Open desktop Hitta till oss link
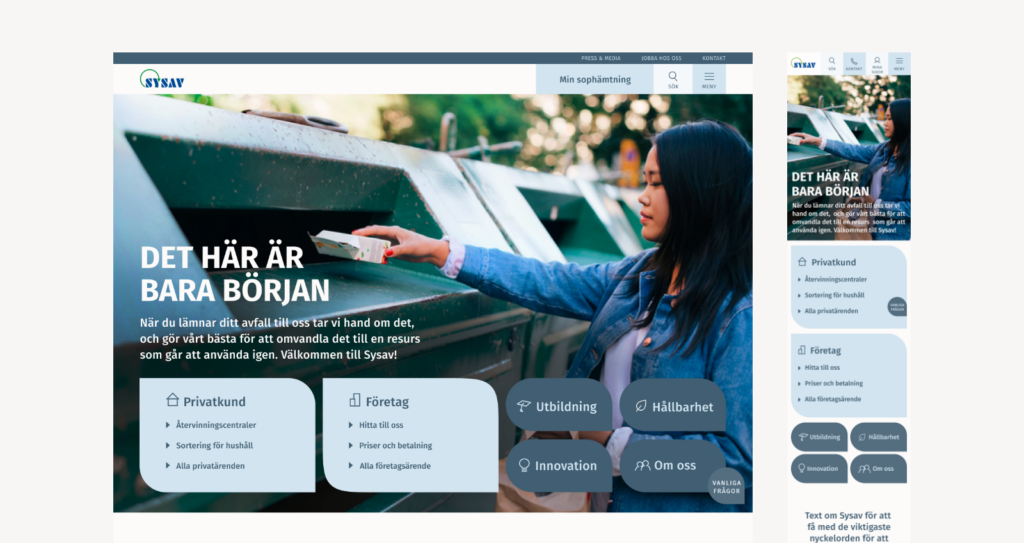This screenshot has height=543, width=1024. [381, 425]
